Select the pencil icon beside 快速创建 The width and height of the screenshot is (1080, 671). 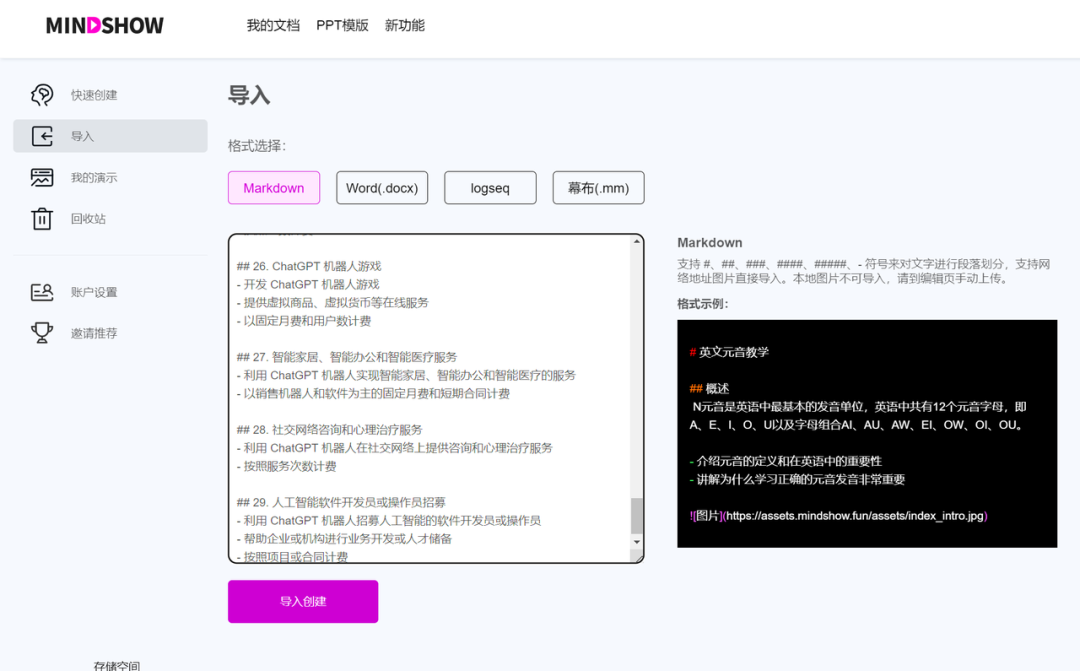pyautogui.click(x=41, y=94)
